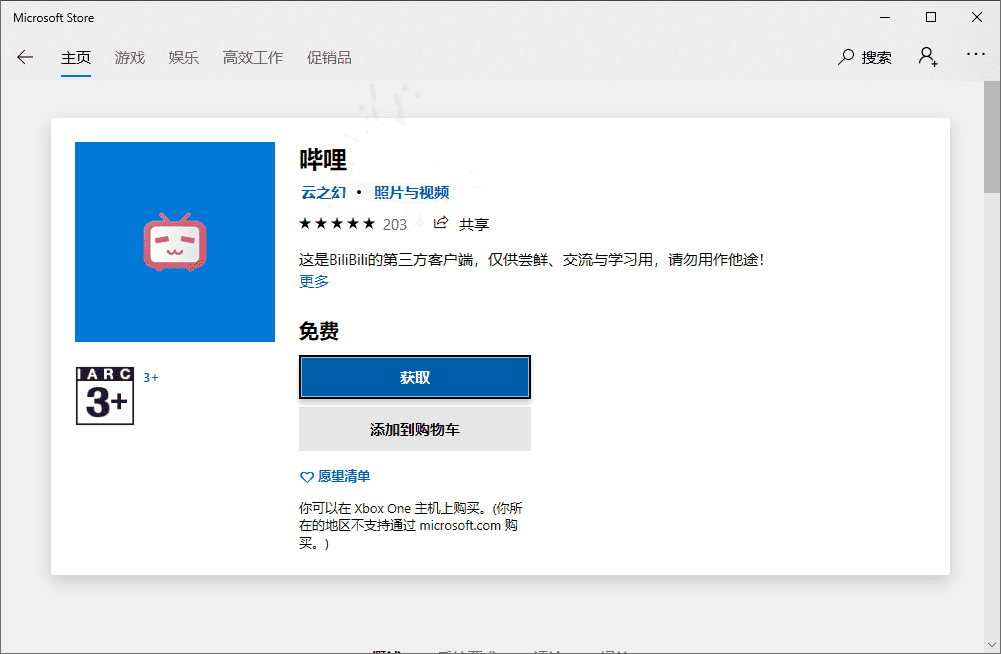
Task: Click the five-star rating display
Action: click(x=337, y=223)
